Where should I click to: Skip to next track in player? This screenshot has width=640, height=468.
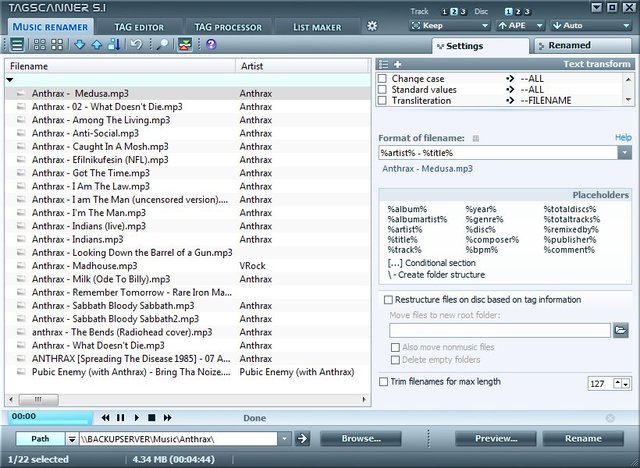167,417
